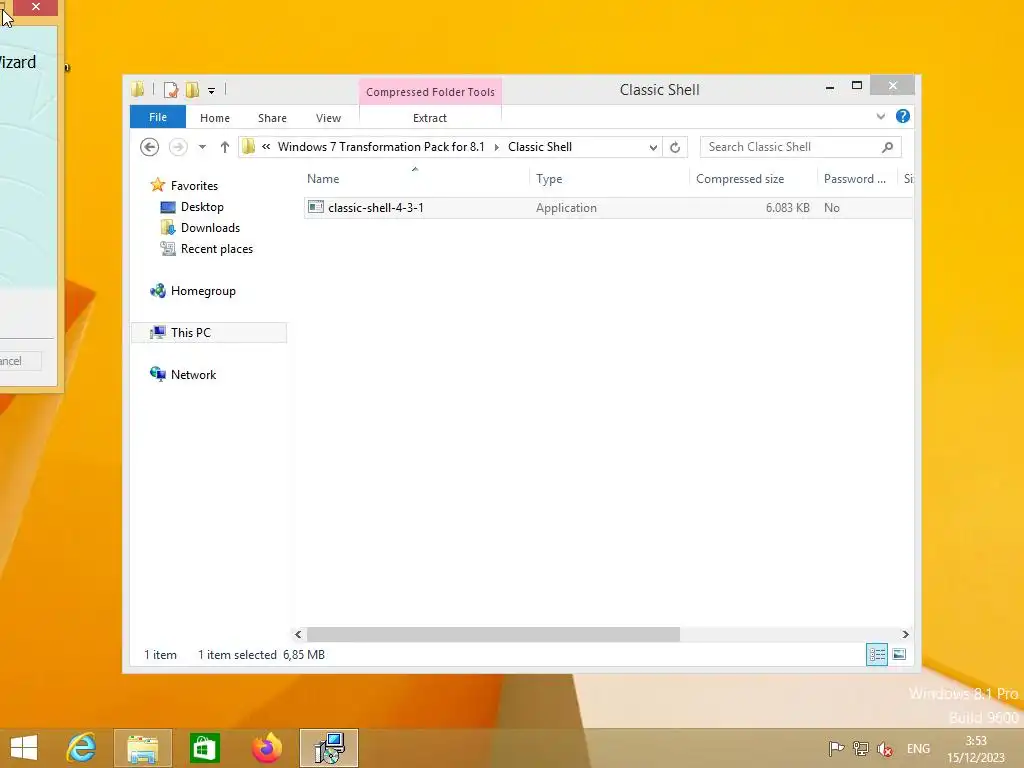The image size is (1024, 768).
Task: Expand the ribbon with the chevron
Action: point(880,116)
